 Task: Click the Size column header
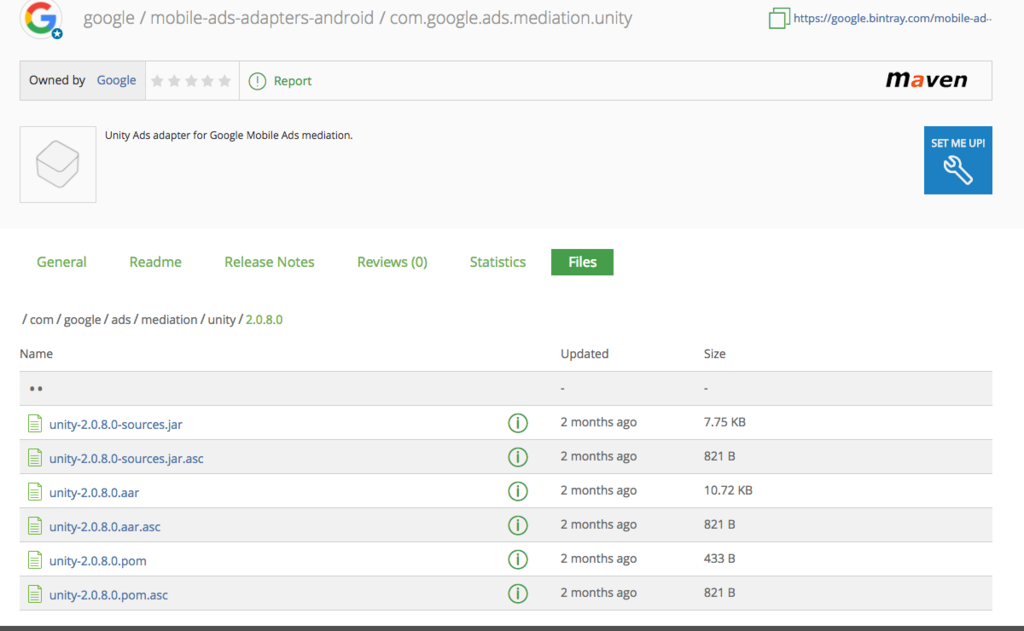coord(714,353)
